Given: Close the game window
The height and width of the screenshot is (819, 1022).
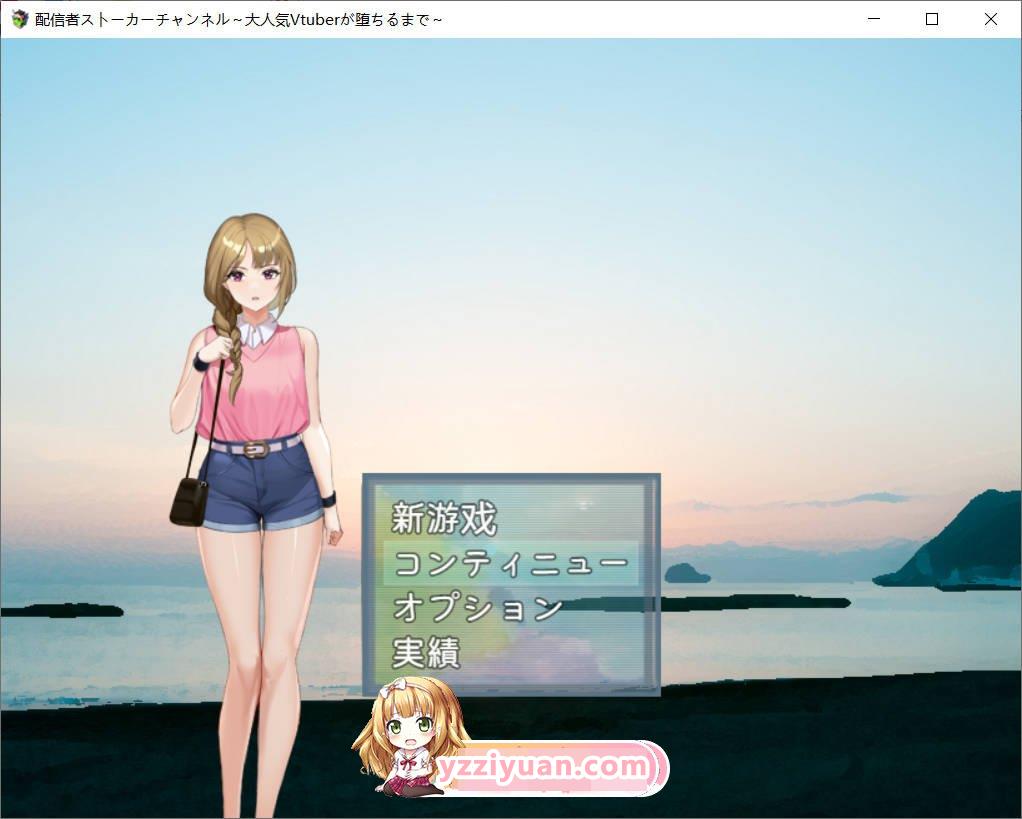Looking at the screenshot, I should [x=991, y=19].
